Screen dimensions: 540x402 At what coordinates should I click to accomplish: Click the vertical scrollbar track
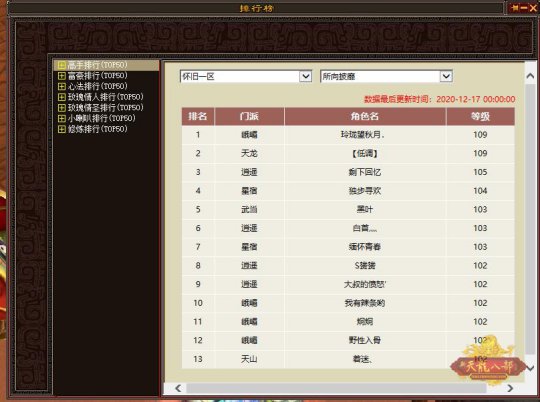point(531,220)
